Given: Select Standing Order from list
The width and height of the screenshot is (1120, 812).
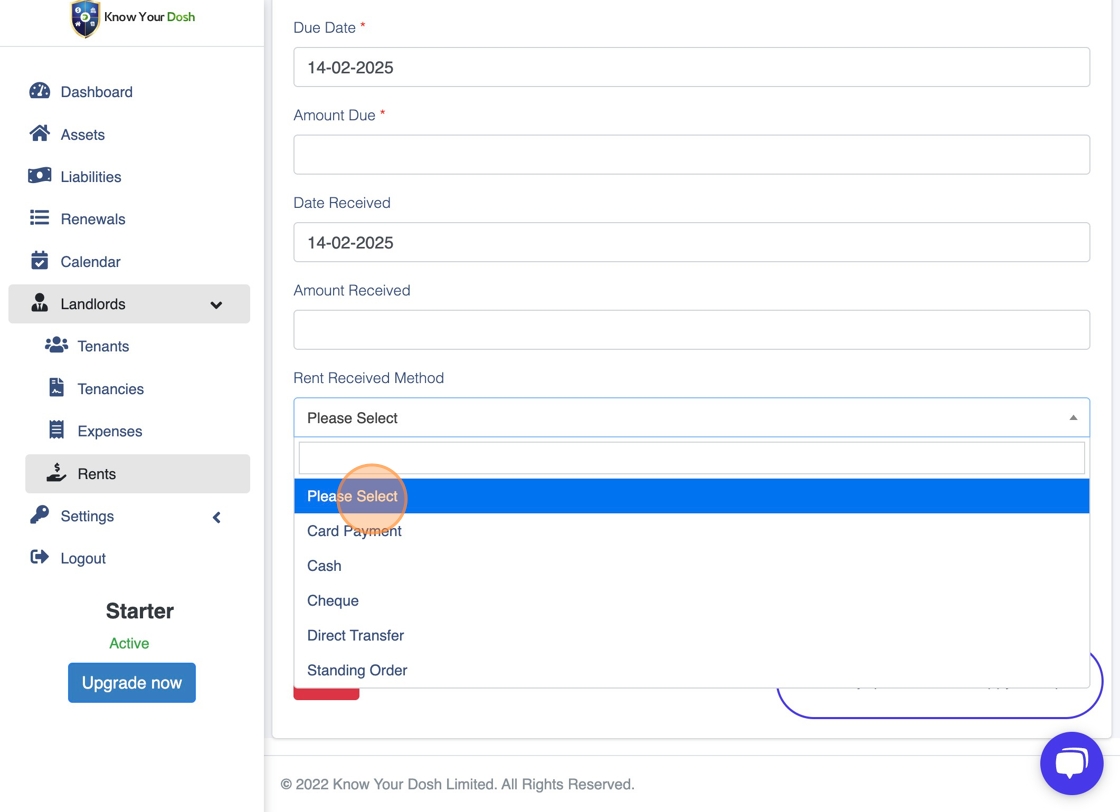Looking at the screenshot, I should pyautogui.click(x=357, y=670).
